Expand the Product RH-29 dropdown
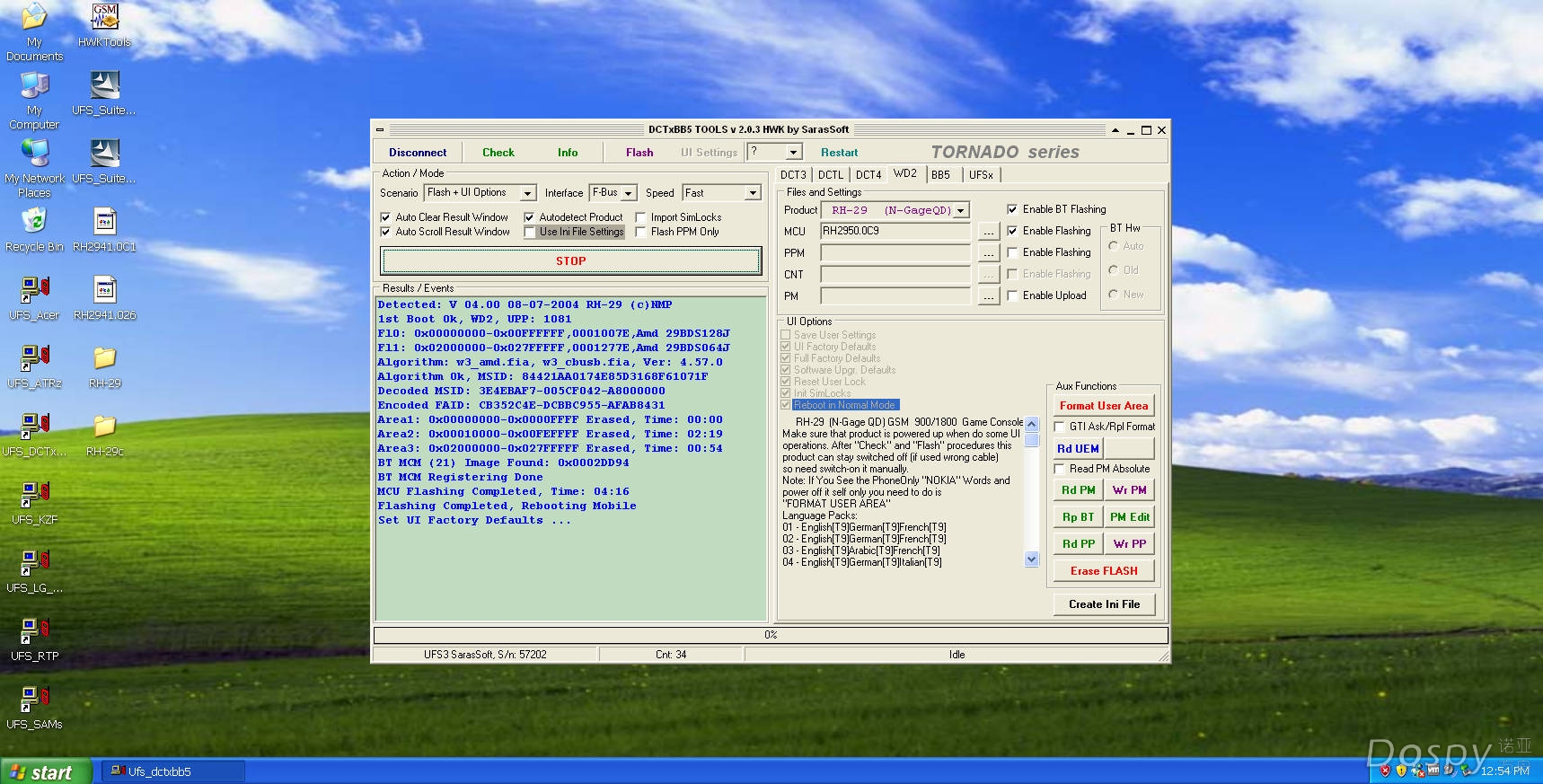The height and width of the screenshot is (784, 1543). (960, 210)
